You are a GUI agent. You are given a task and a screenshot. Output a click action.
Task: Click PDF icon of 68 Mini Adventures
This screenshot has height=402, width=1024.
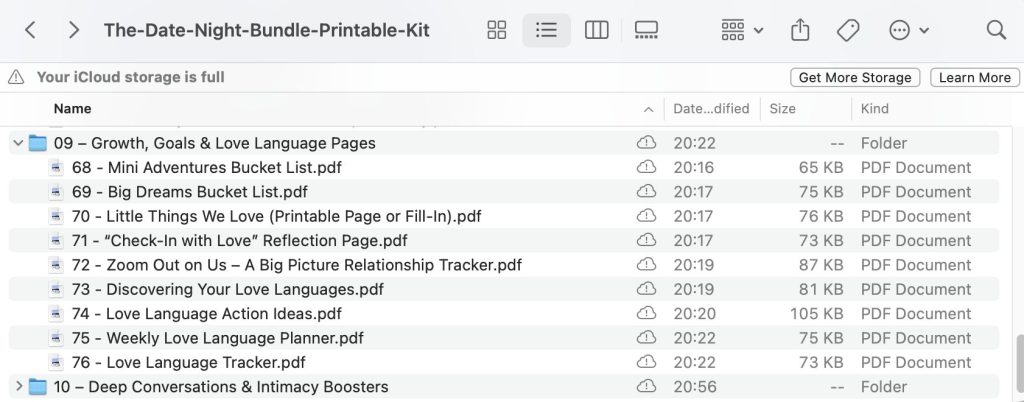tap(56, 168)
